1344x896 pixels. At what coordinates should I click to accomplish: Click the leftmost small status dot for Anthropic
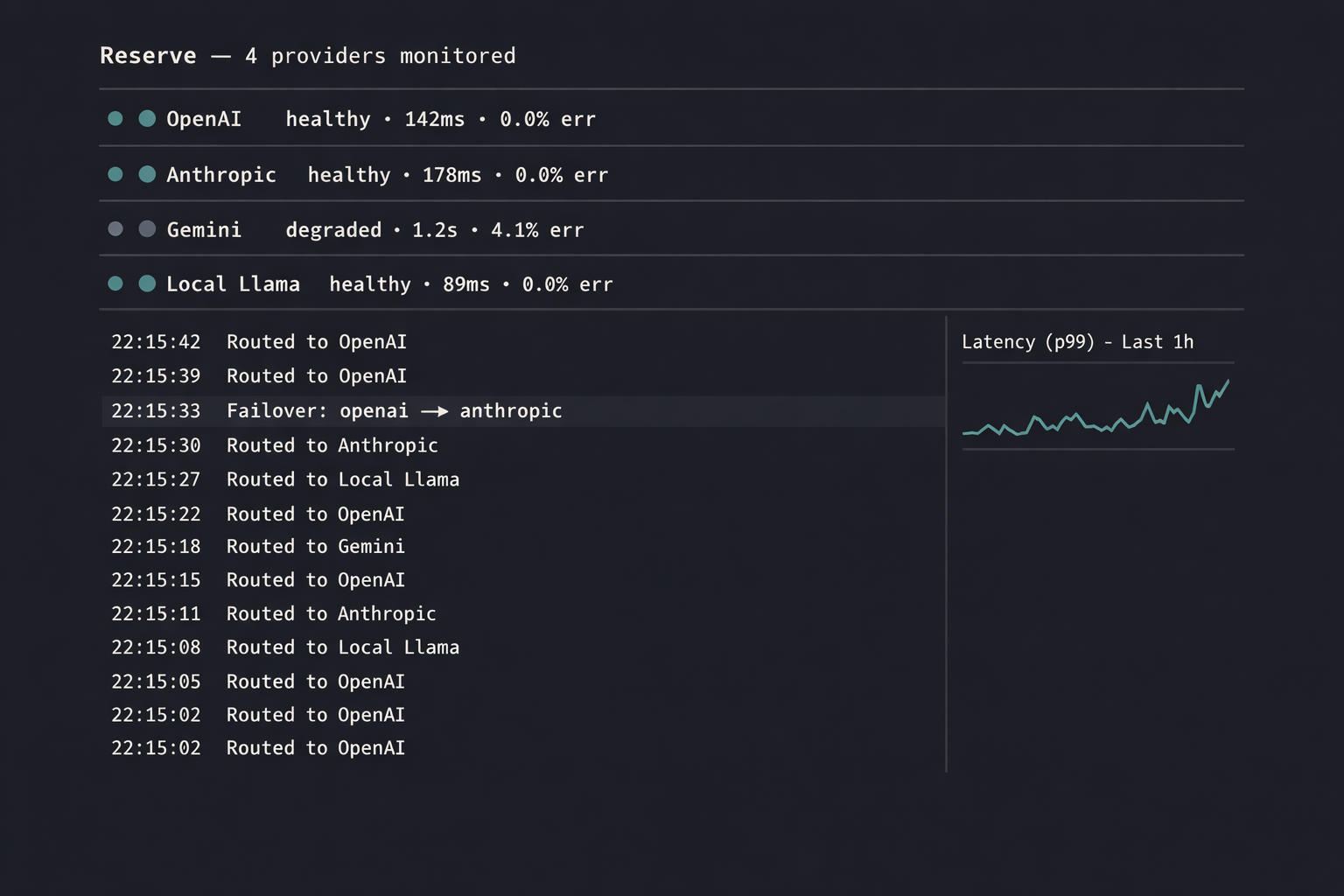[115, 174]
